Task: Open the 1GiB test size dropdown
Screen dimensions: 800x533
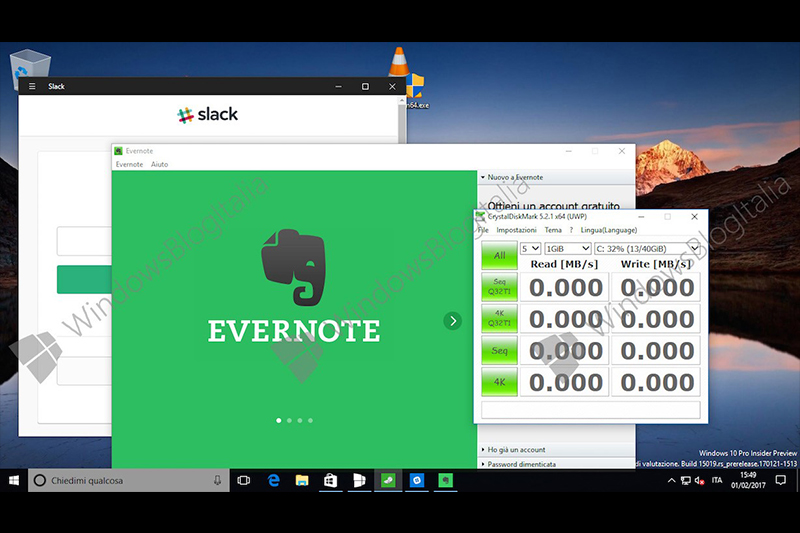Action: pos(567,248)
